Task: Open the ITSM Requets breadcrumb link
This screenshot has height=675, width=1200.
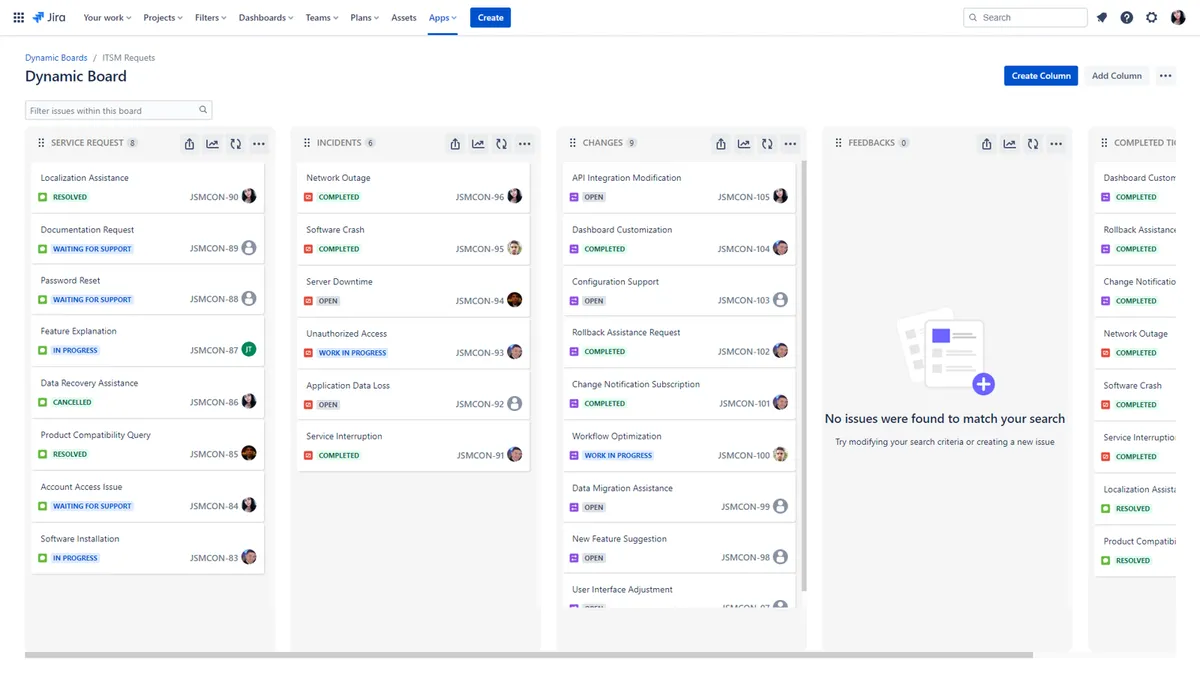Action: tap(129, 58)
